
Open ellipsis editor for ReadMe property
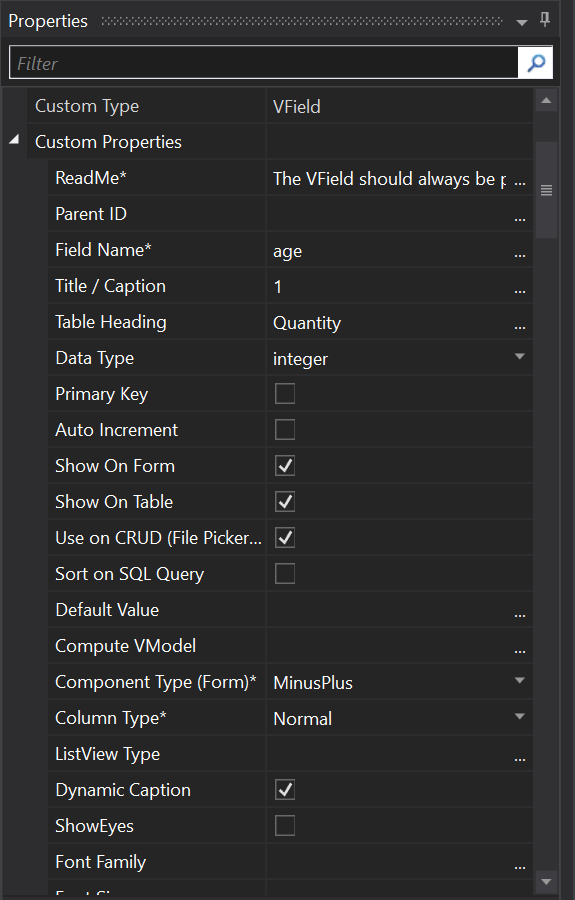(520, 179)
